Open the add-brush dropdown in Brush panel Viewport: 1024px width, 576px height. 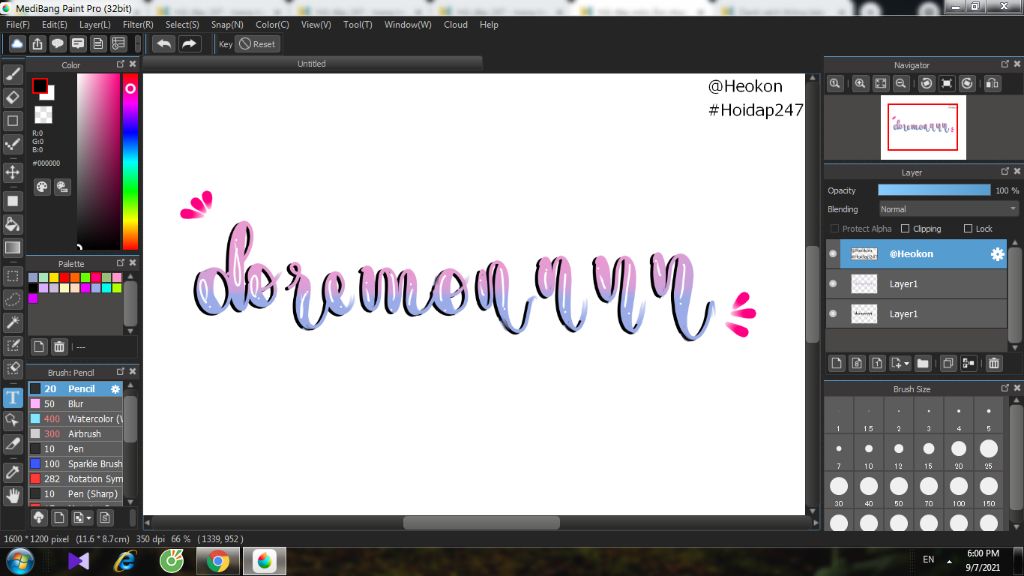pyautogui.click(x=82, y=518)
